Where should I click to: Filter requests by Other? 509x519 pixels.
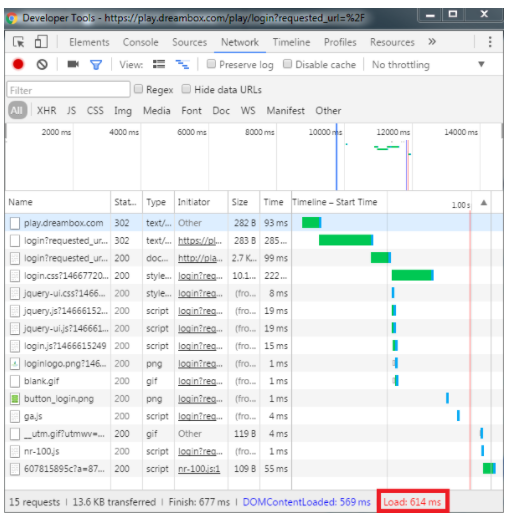click(x=328, y=110)
